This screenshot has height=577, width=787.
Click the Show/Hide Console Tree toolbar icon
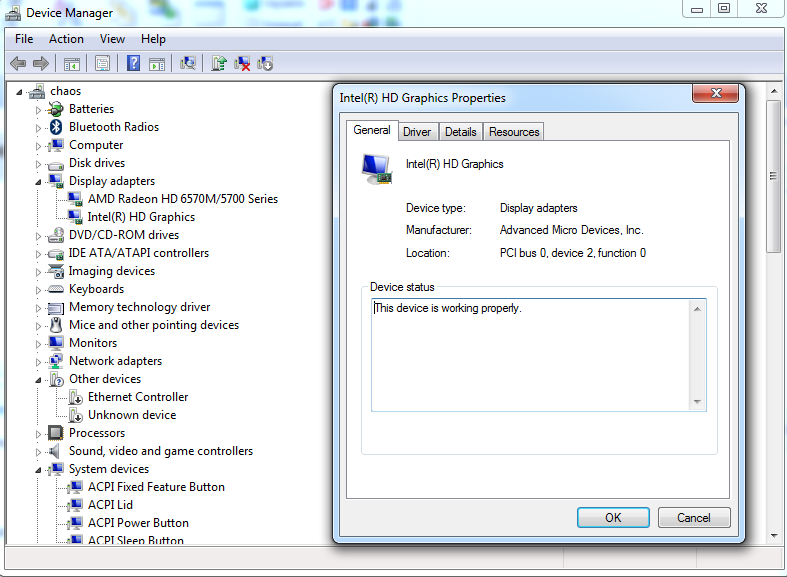click(72, 64)
